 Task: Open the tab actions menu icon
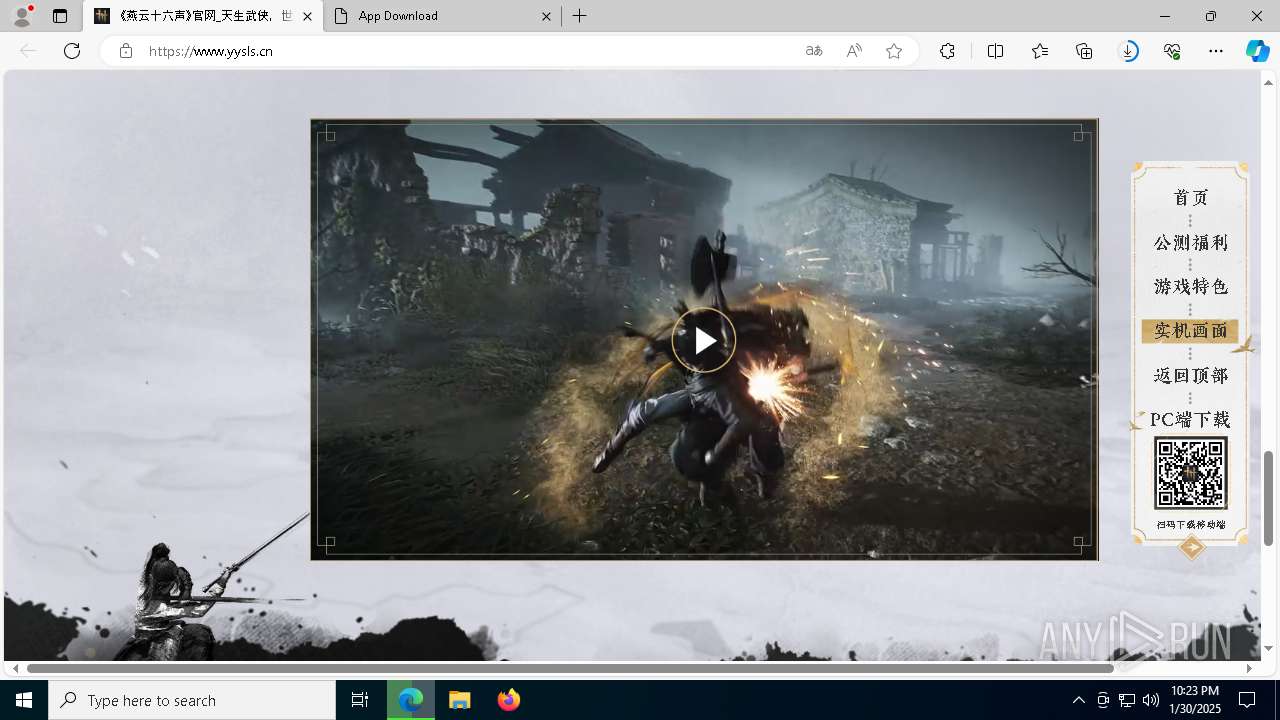click(x=60, y=16)
